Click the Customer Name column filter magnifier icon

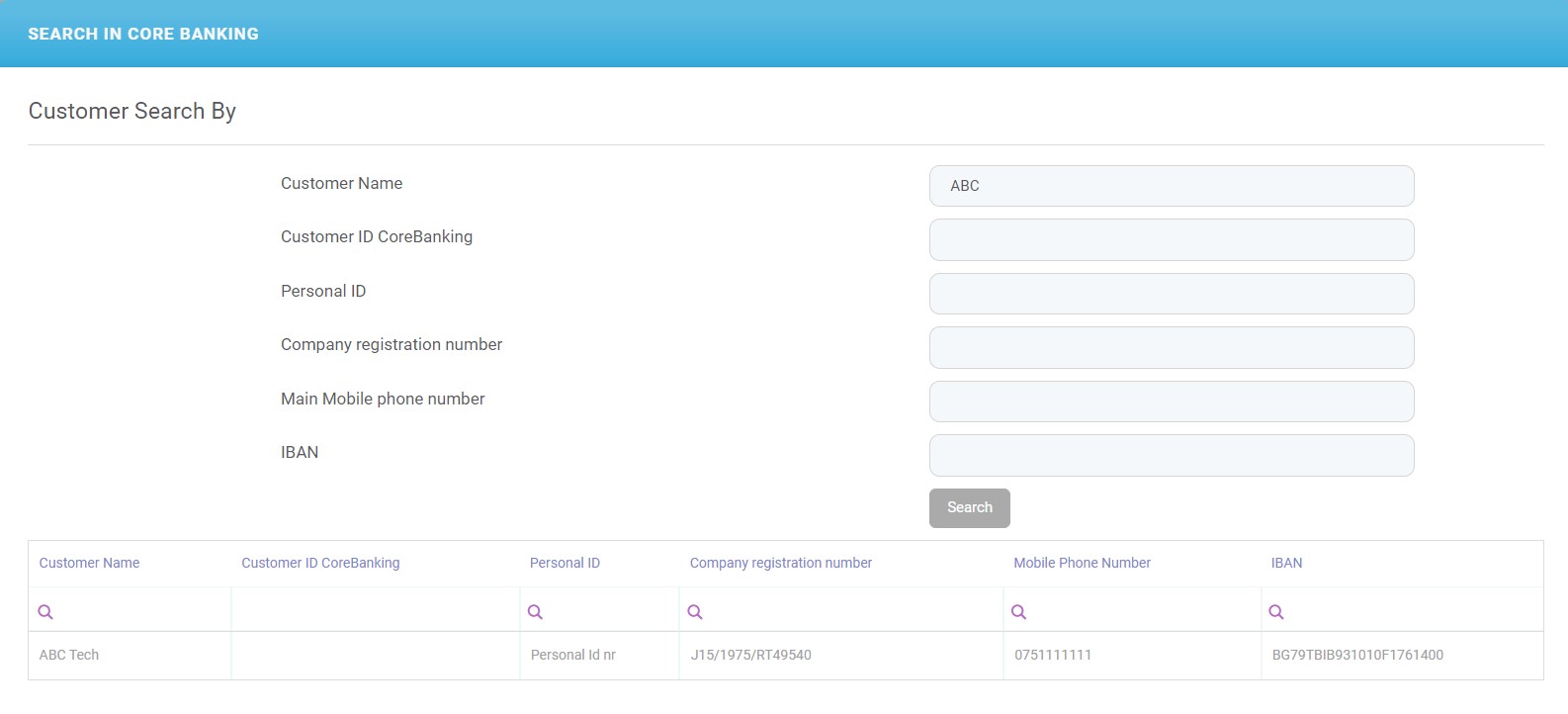point(45,612)
